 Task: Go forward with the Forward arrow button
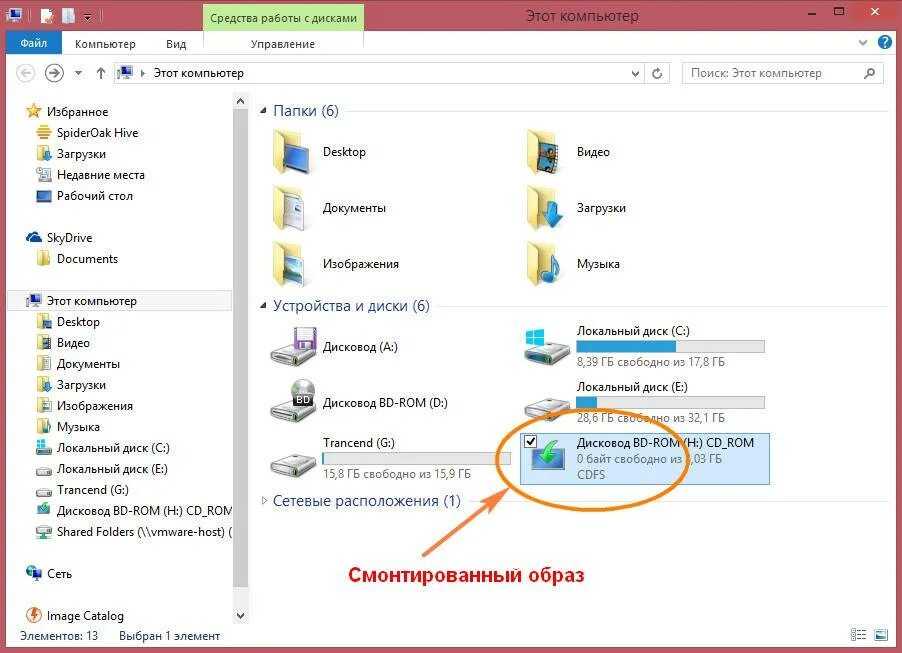tap(55, 73)
